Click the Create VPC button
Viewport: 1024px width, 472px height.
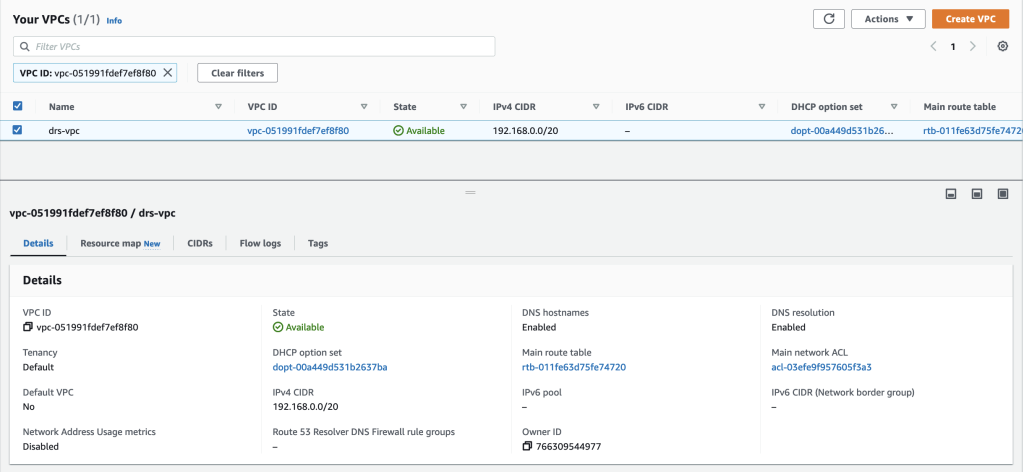click(x=970, y=19)
